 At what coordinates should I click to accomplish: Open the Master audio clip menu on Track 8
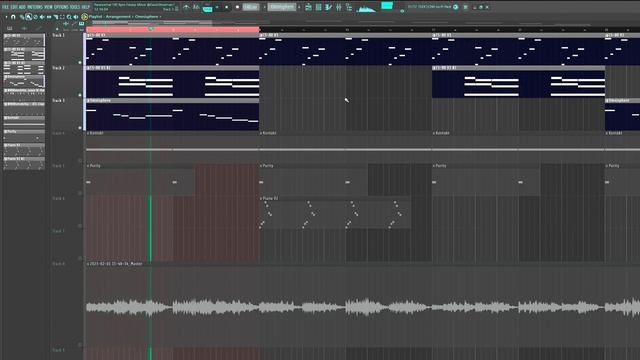88,264
